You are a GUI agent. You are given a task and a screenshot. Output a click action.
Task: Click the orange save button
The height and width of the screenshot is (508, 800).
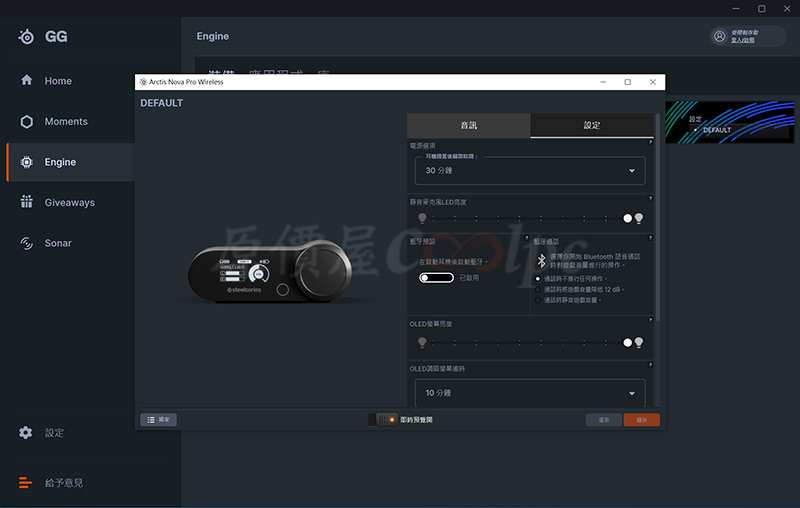(x=641, y=420)
